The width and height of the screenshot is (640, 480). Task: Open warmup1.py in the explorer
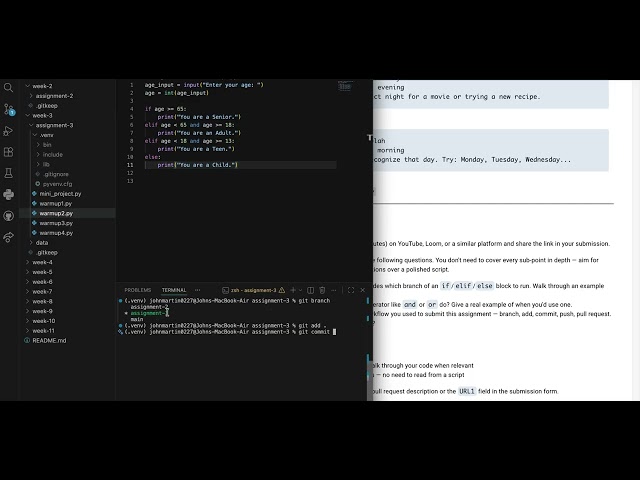pyautogui.click(x=69, y=204)
